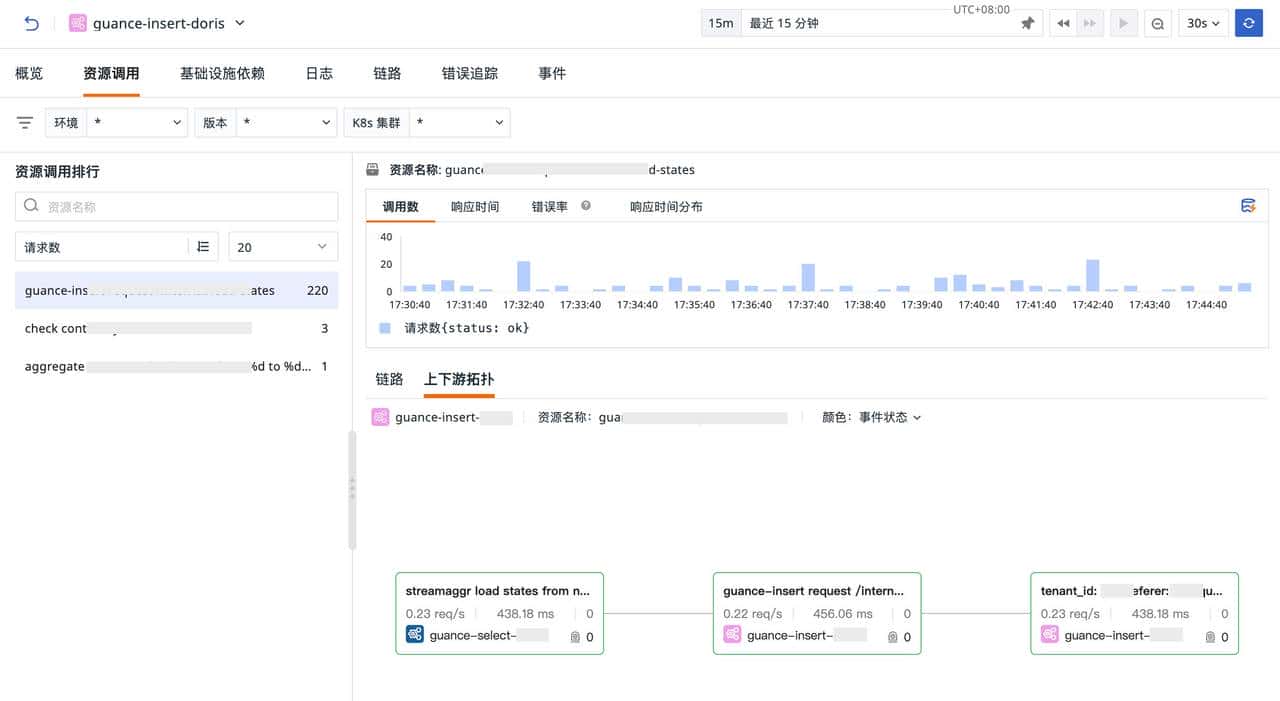The width and height of the screenshot is (1280, 701).
Task: Click the guance-insert-doris service icon
Action: pyautogui.click(x=77, y=22)
